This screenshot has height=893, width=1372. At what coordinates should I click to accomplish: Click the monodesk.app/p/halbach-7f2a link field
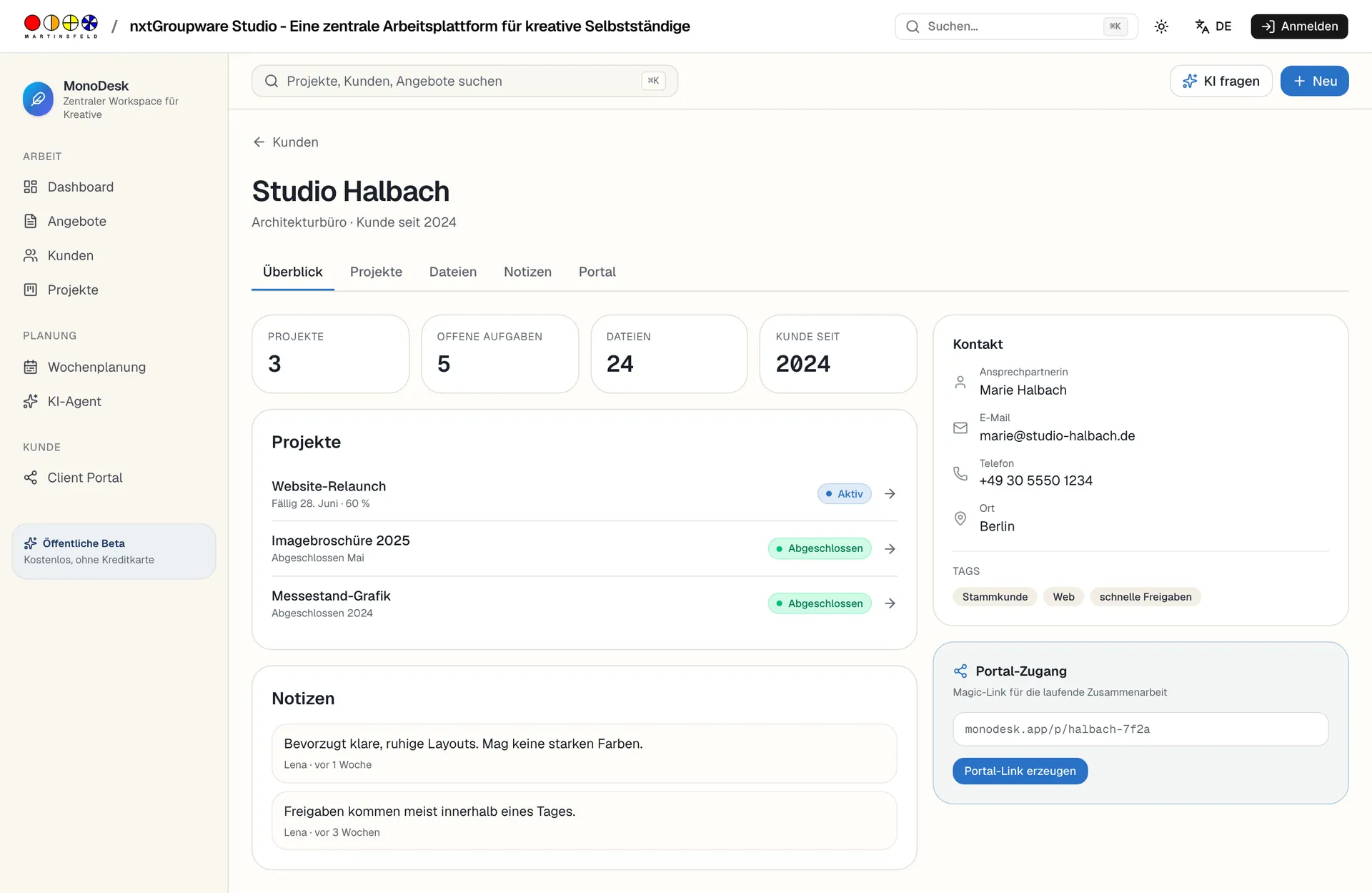(x=1140, y=729)
